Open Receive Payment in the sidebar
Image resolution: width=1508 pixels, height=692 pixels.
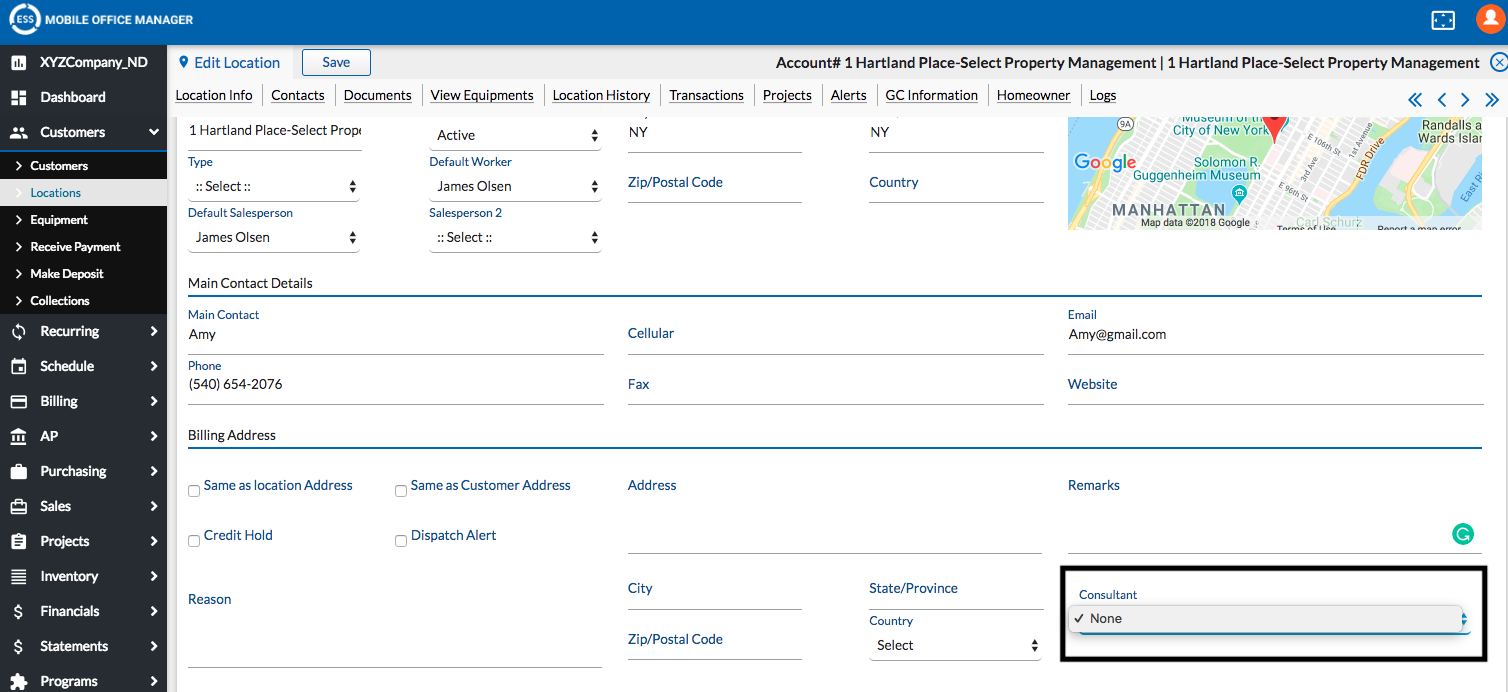click(75, 247)
